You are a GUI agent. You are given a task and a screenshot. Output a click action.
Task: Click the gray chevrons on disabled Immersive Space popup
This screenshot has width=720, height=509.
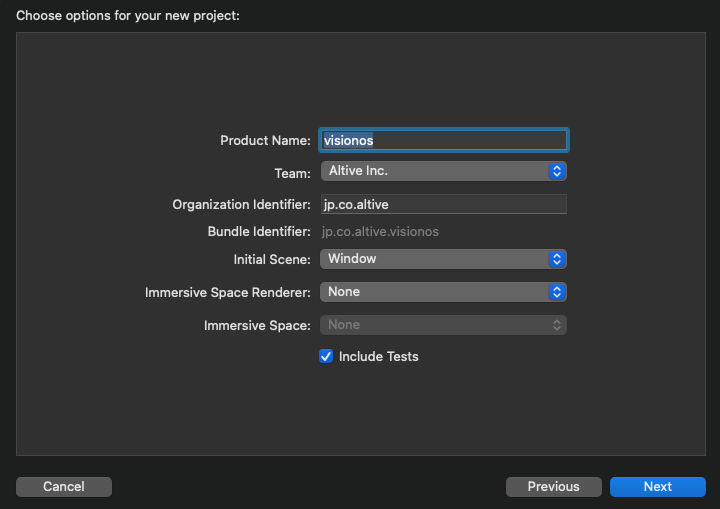[557, 325]
